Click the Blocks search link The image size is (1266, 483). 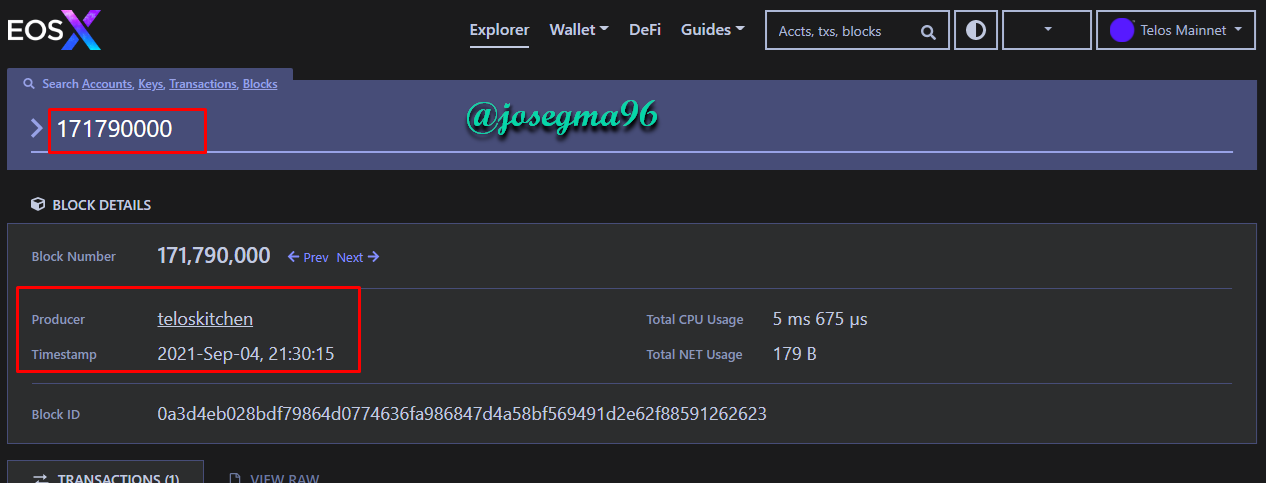(x=260, y=84)
